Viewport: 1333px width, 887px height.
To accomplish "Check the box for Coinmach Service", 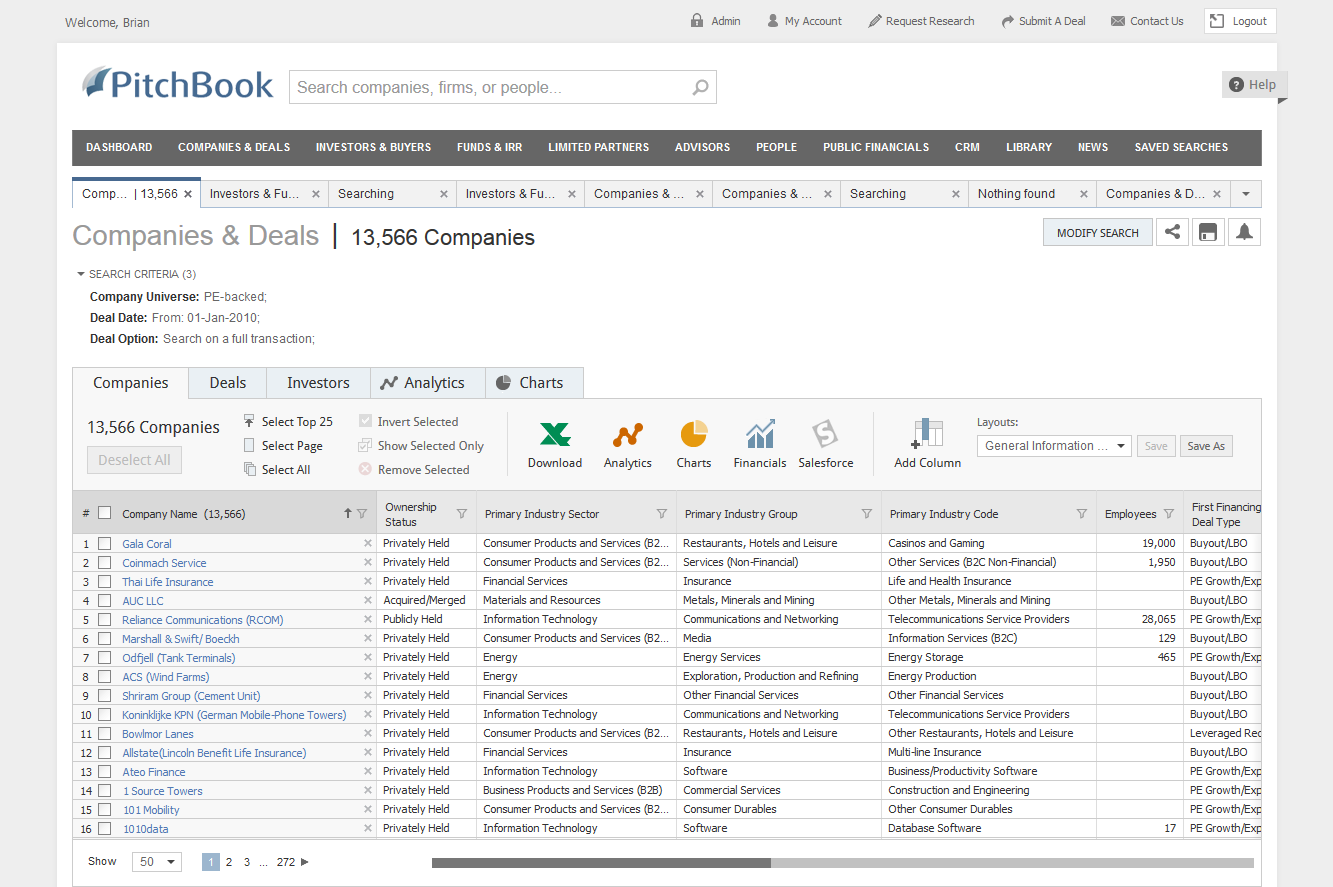I will click(x=104, y=563).
